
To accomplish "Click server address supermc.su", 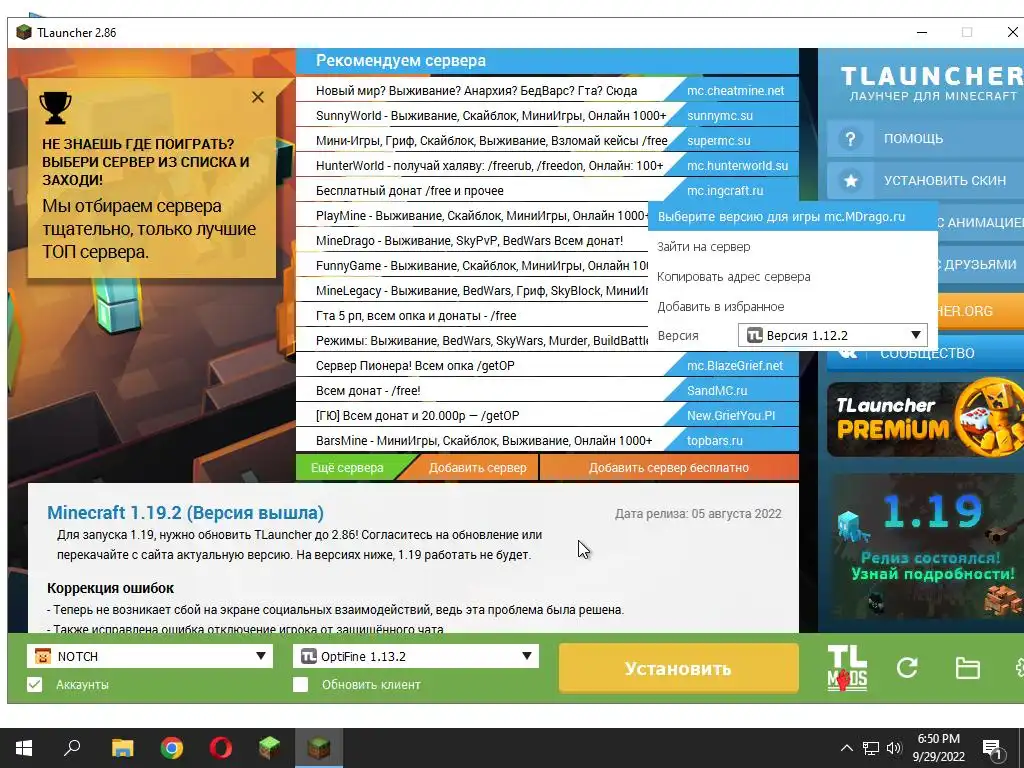I will (718, 140).
